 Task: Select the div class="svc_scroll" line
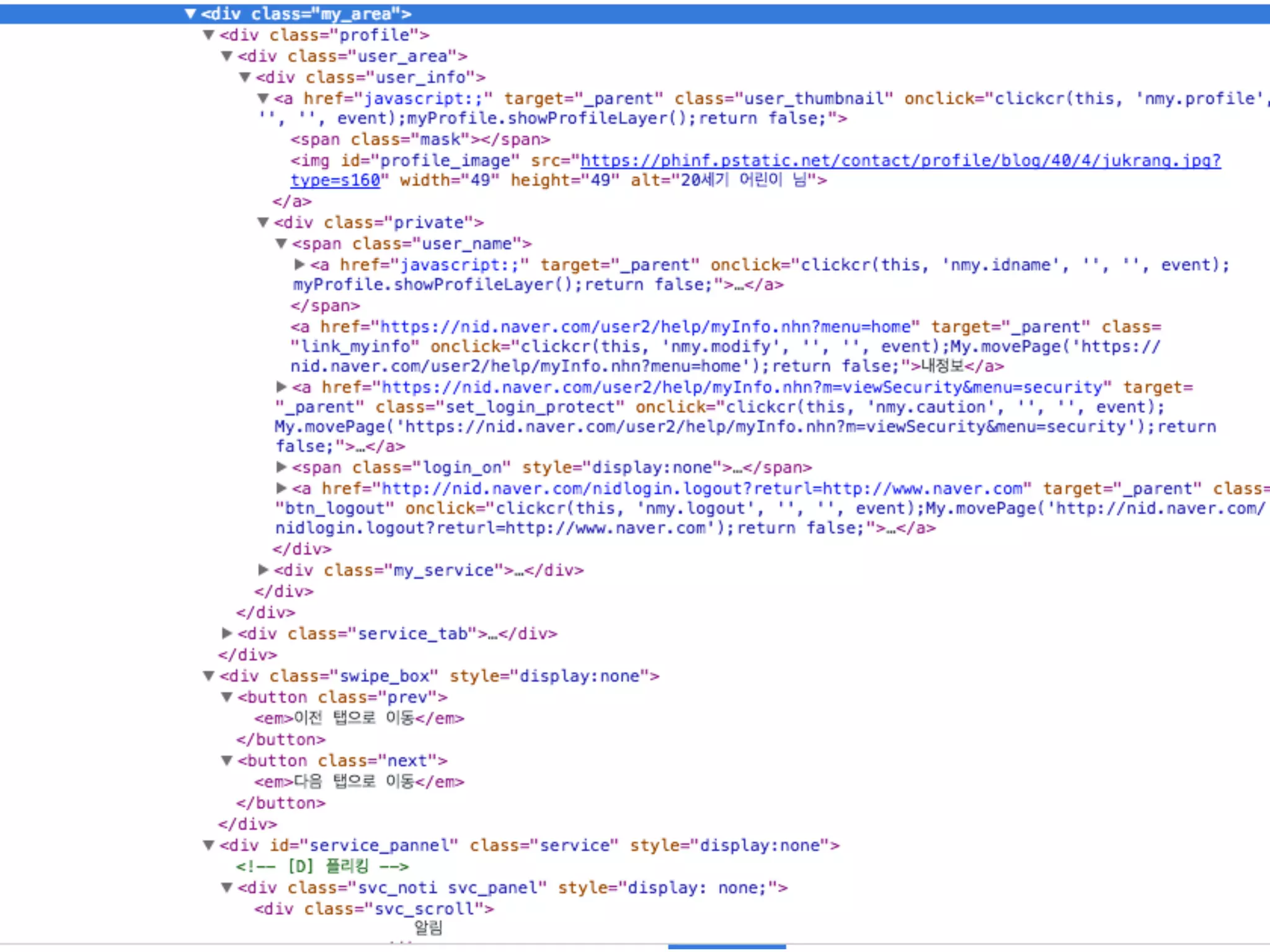[374, 909]
